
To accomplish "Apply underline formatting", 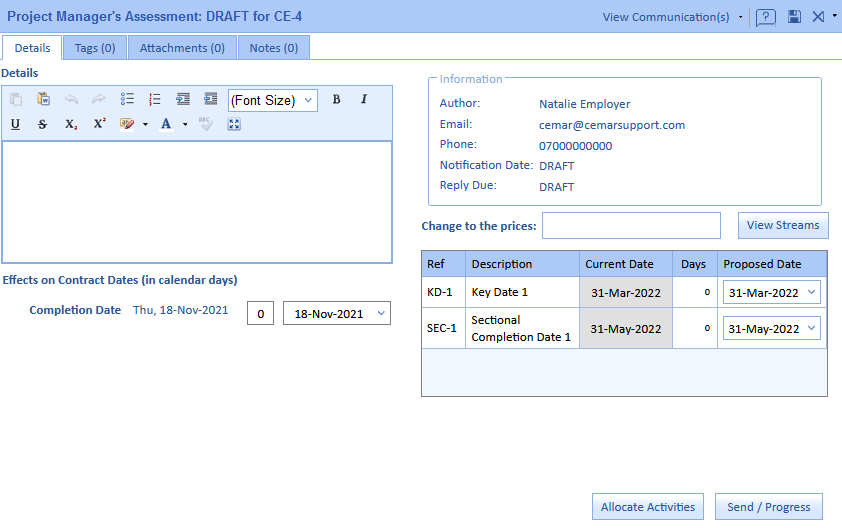I will click(15, 124).
